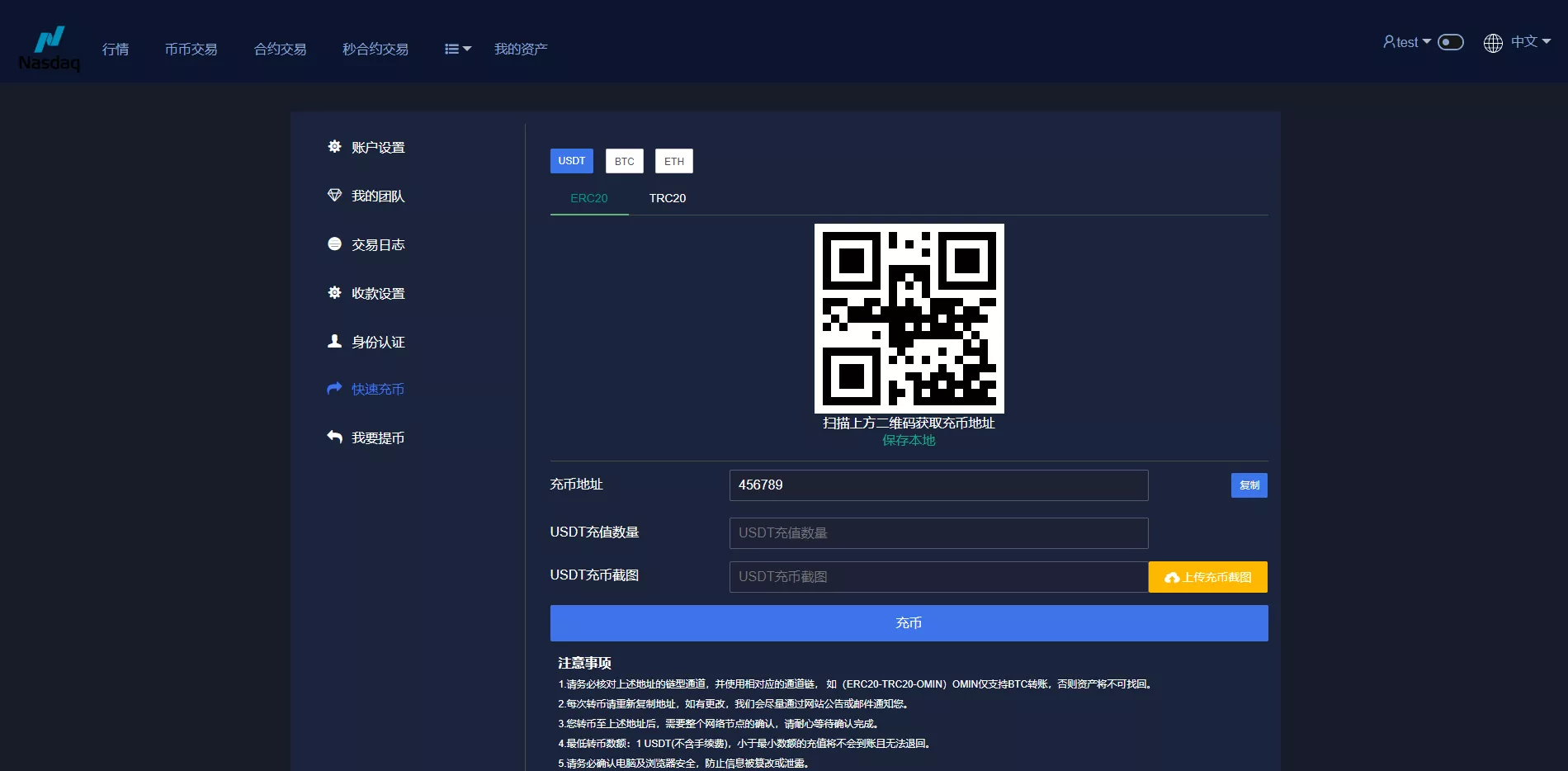1568x771 pixels.
Task: Select the USDT currency option
Action: [x=571, y=161]
